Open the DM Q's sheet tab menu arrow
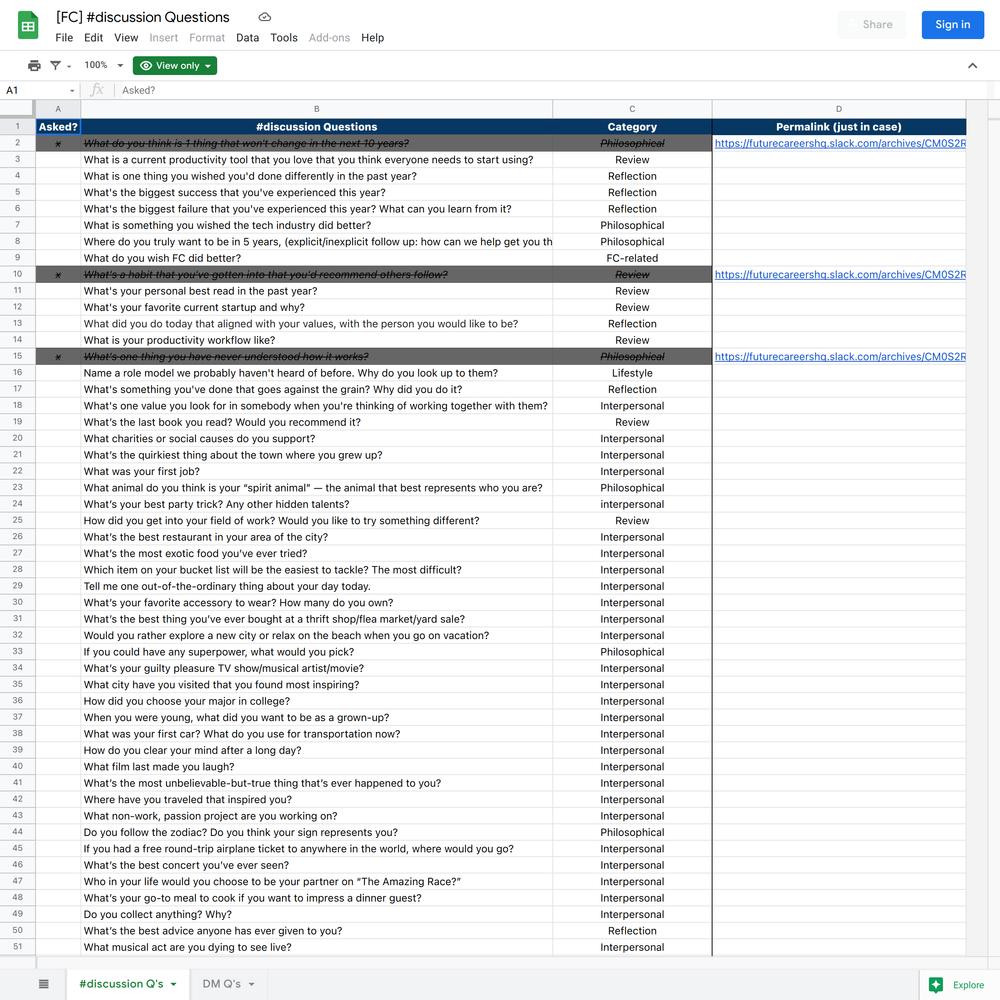Image resolution: width=1000 pixels, height=1000 pixels. tap(252, 984)
